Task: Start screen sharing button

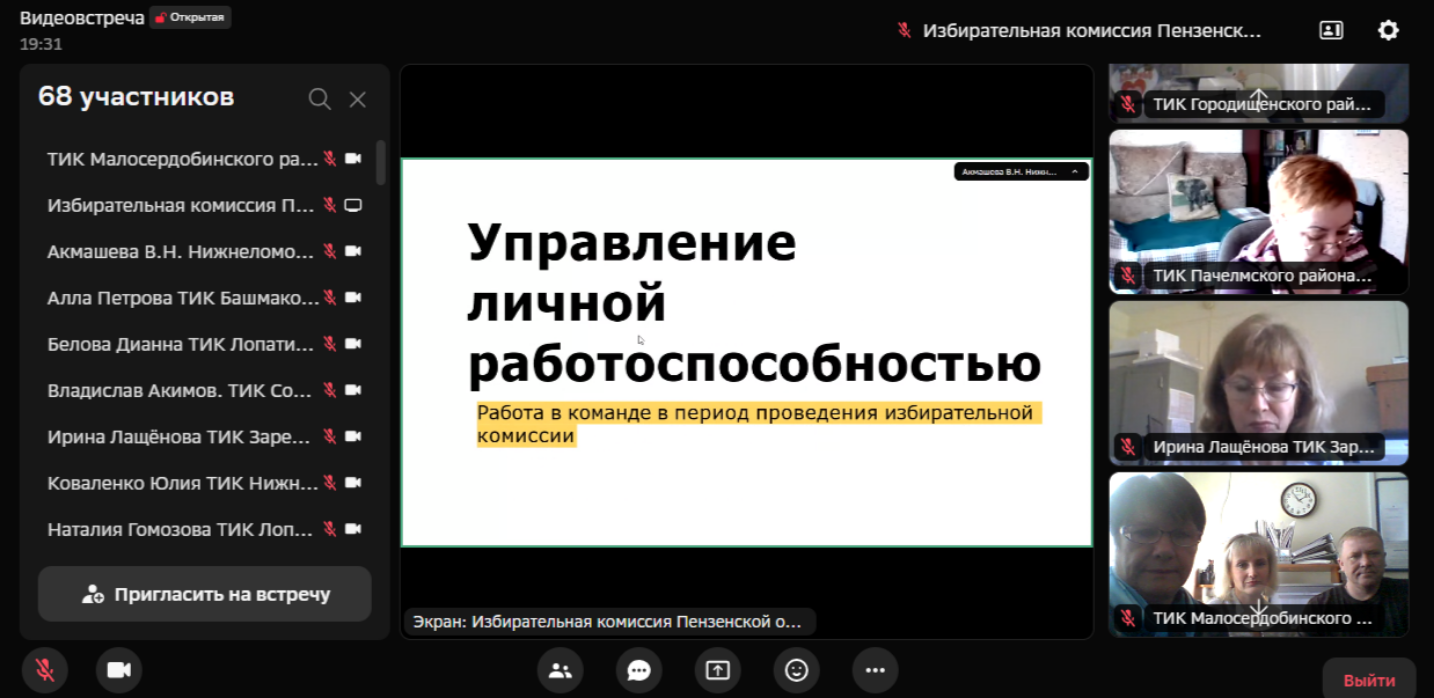Action: pos(718,670)
